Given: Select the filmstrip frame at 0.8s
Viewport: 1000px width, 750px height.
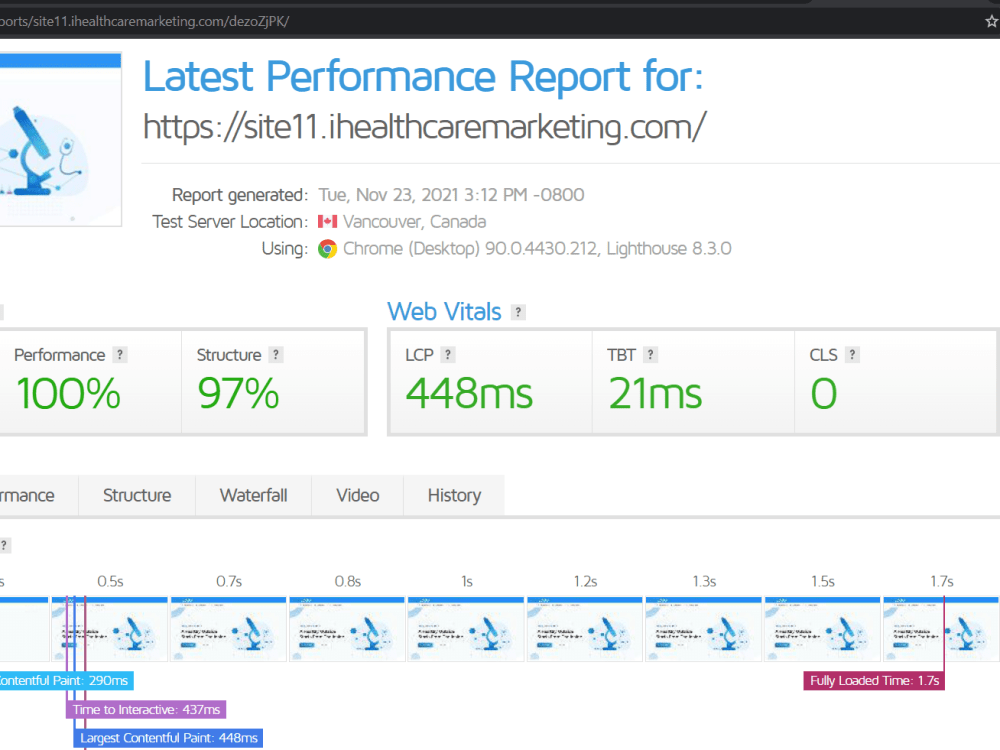Looking at the screenshot, I should click(x=347, y=629).
